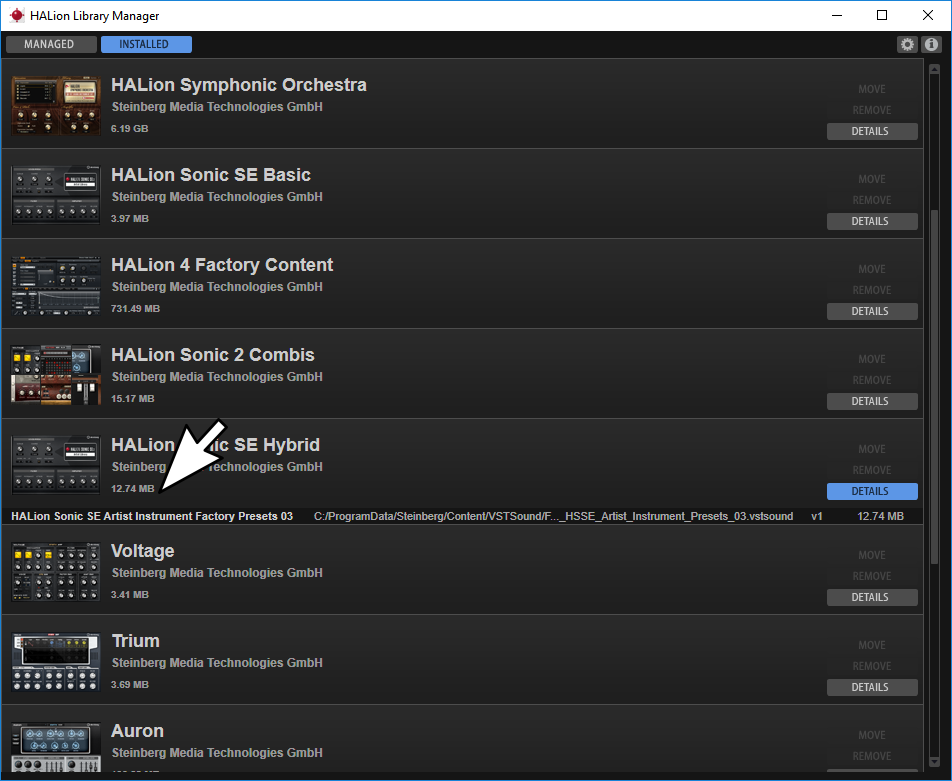Click REMOVE for HALion 4 Factory Content
952x781 pixels.
[872, 290]
